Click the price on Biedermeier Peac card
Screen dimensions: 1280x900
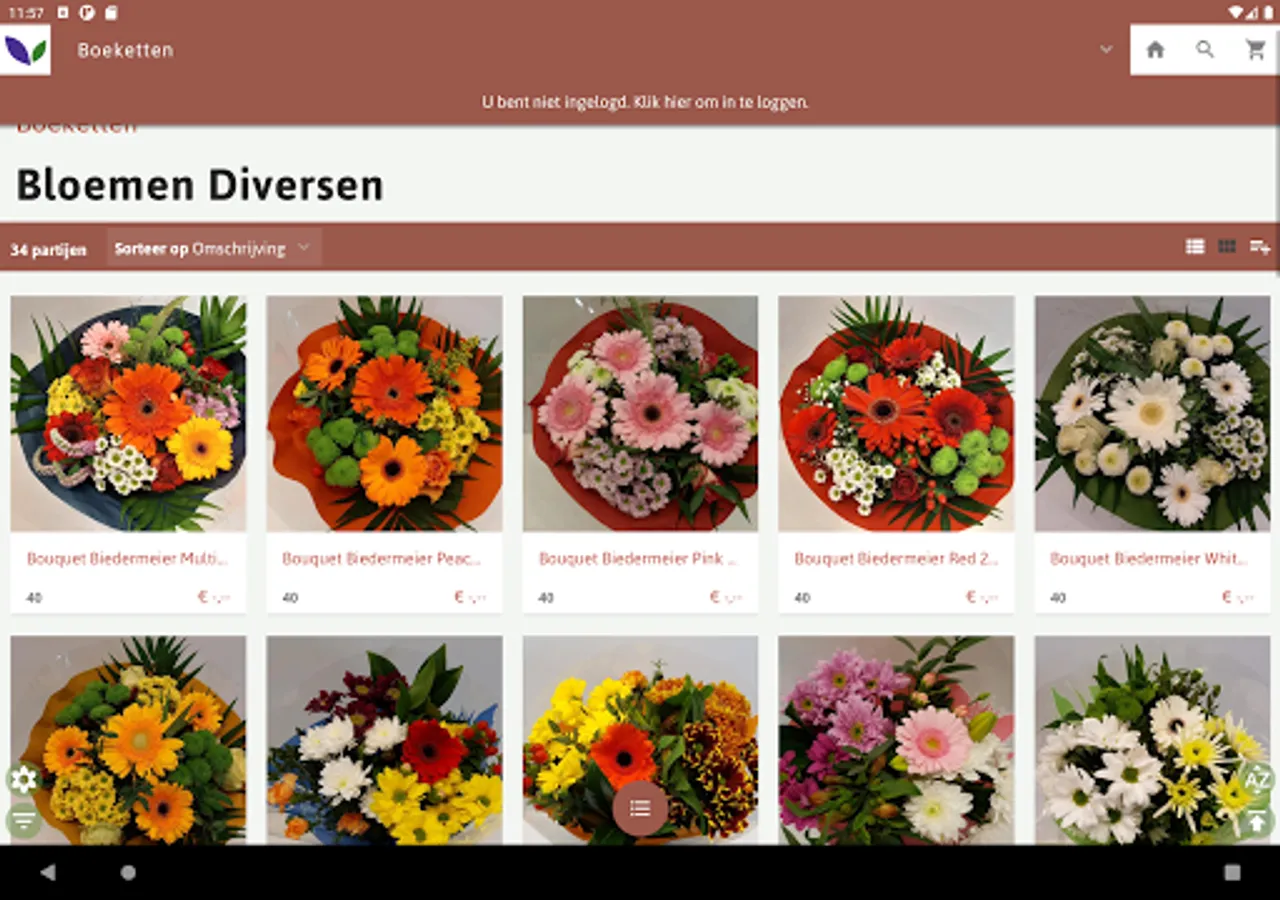click(x=471, y=597)
